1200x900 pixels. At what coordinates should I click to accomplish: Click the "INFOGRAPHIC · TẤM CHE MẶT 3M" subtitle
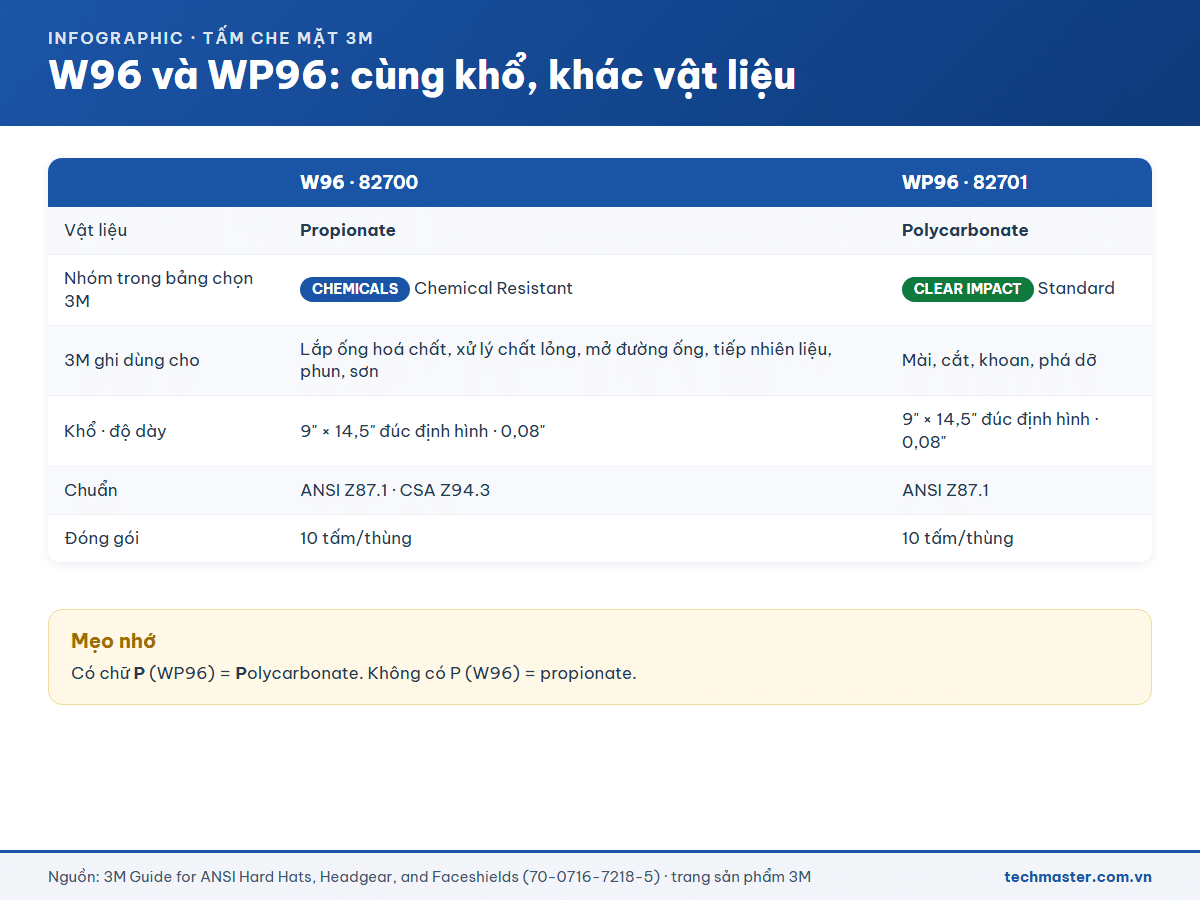(211, 38)
